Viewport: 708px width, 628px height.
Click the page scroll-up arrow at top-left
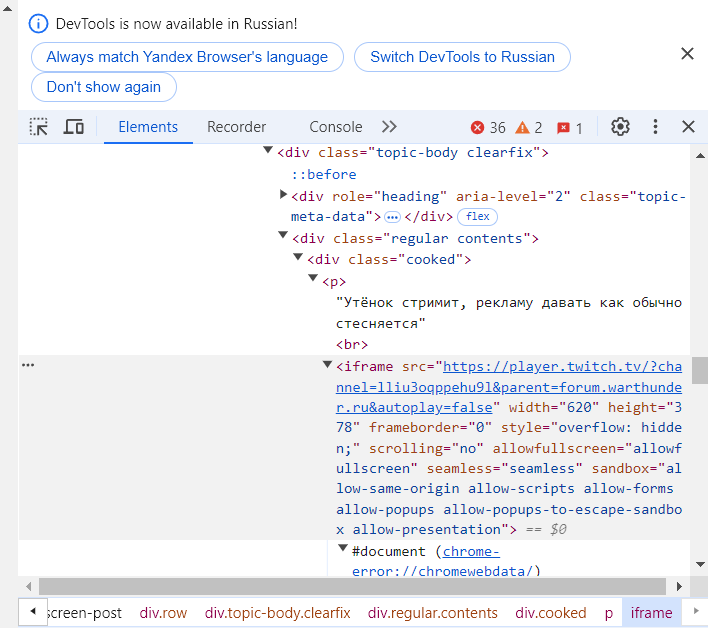coord(7,8)
